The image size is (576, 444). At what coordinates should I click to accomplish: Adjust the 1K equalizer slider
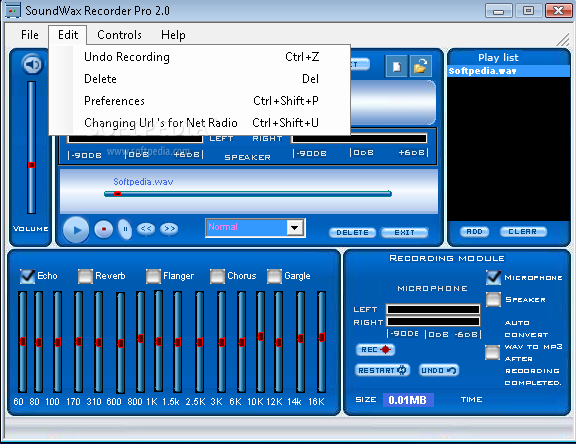pyautogui.click(x=159, y=341)
